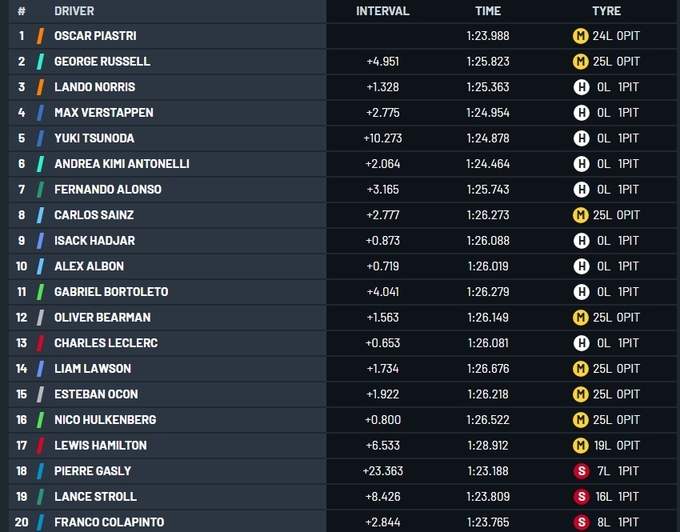Screen dimensions: 680x532
Task: Click the INTERVAL column header
Action: (x=383, y=11)
